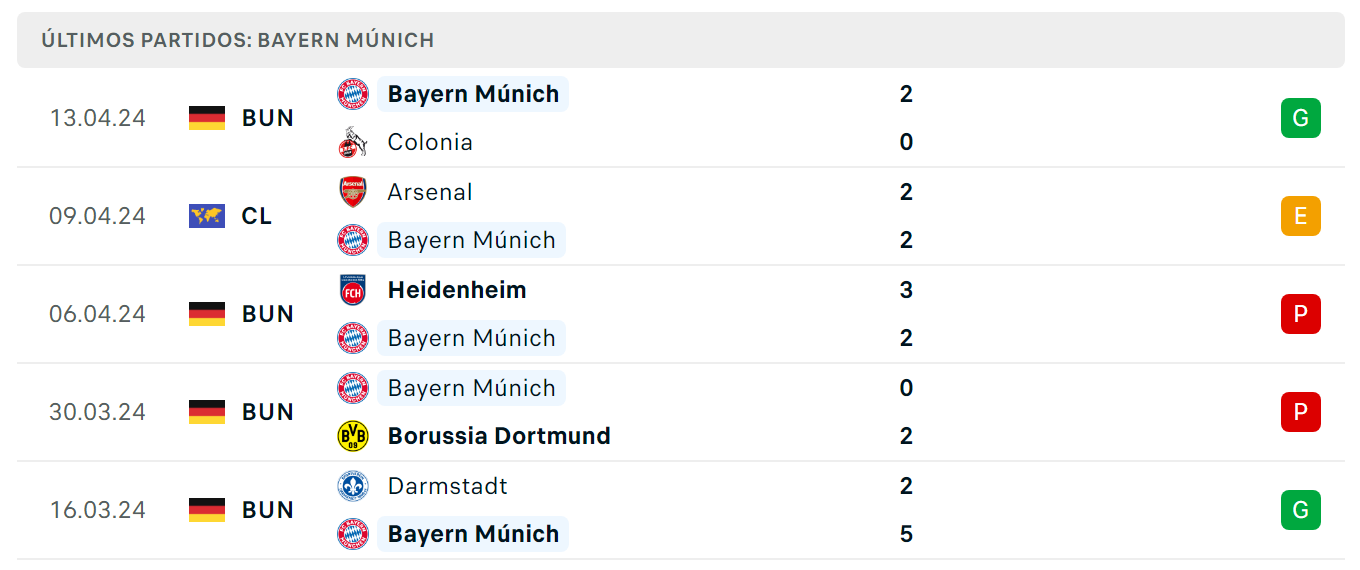Click red P badge for Dortmund match
The width and height of the screenshot is (1360, 570).
(1300, 412)
